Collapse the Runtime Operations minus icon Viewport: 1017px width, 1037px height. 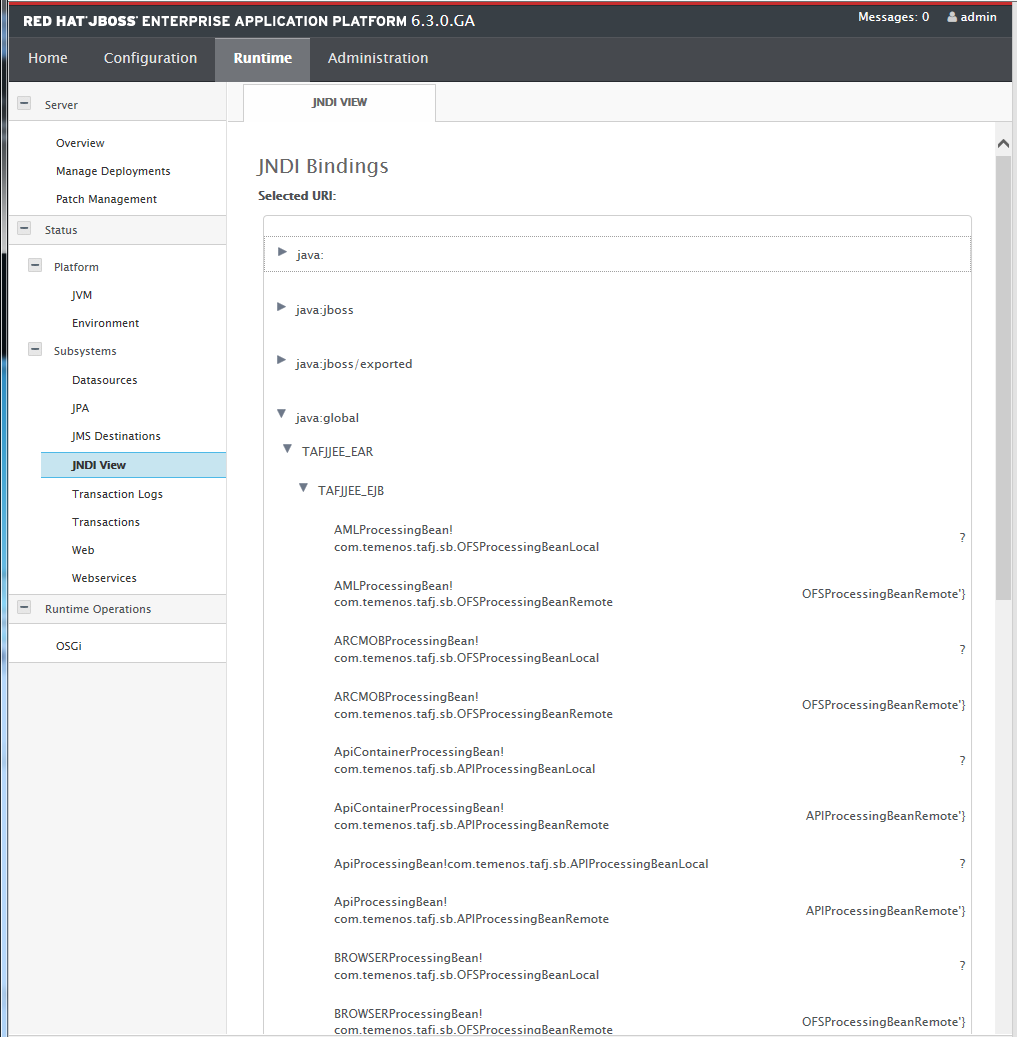pos(24,608)
